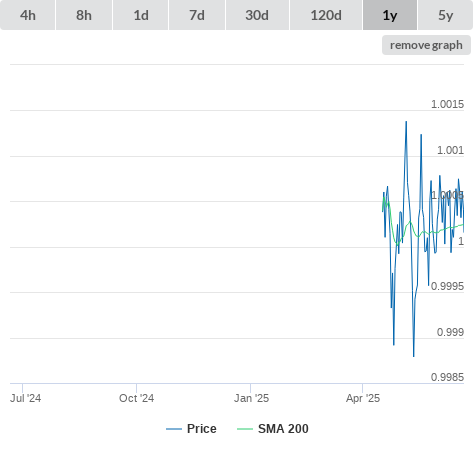
Task: Click the green SMA 200 legend line marker
Action: coord(245,429)
